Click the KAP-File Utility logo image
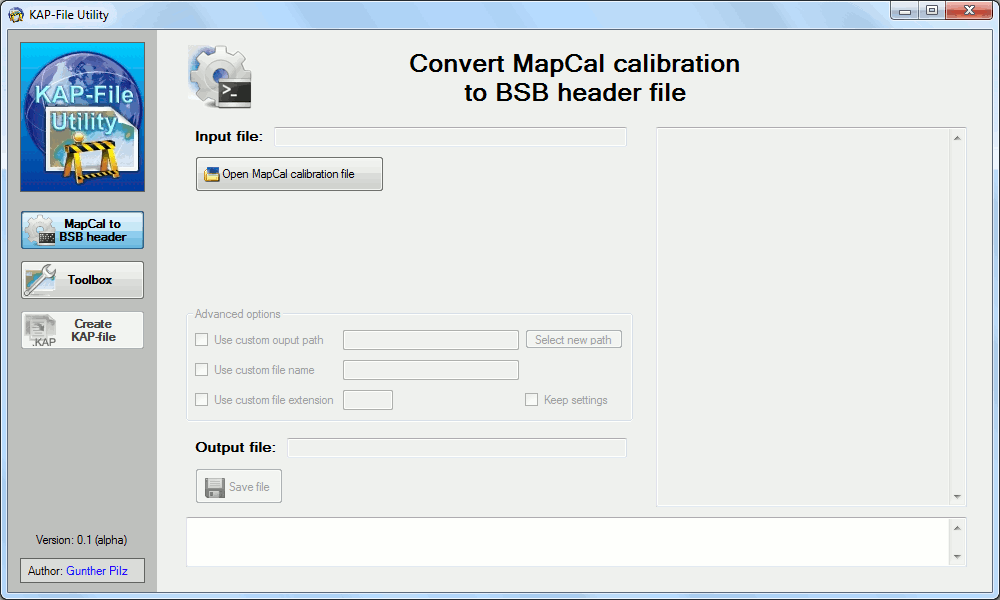Screen dimensions: 1000x600 [82, 117]
